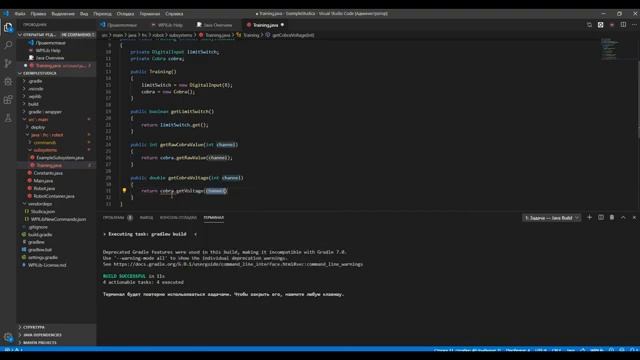This screenshot has height=360, width=640.
Task: Split the terminal pane
Action: 601,218
